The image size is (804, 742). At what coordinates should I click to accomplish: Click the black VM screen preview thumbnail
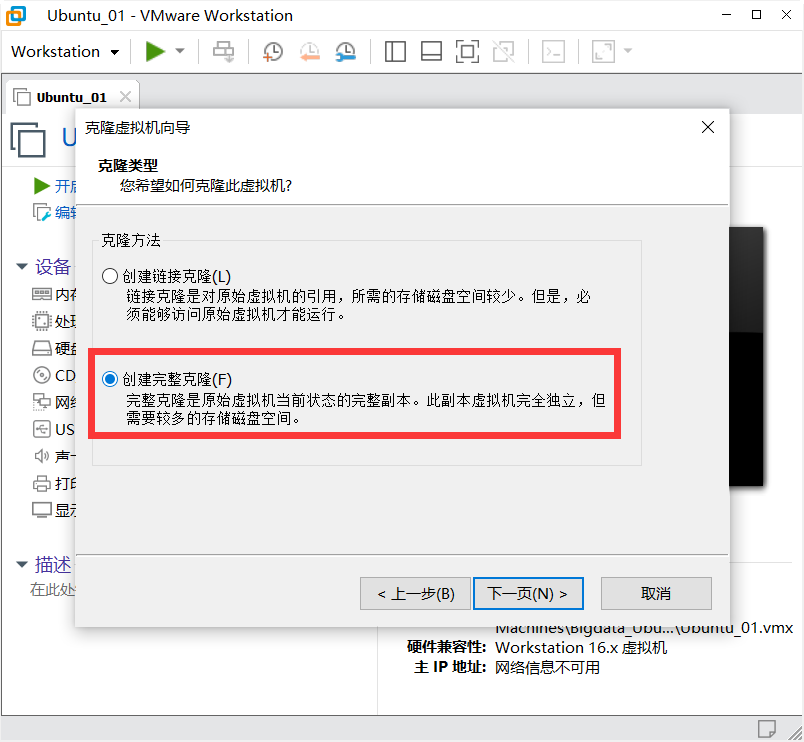pos(746,356)
